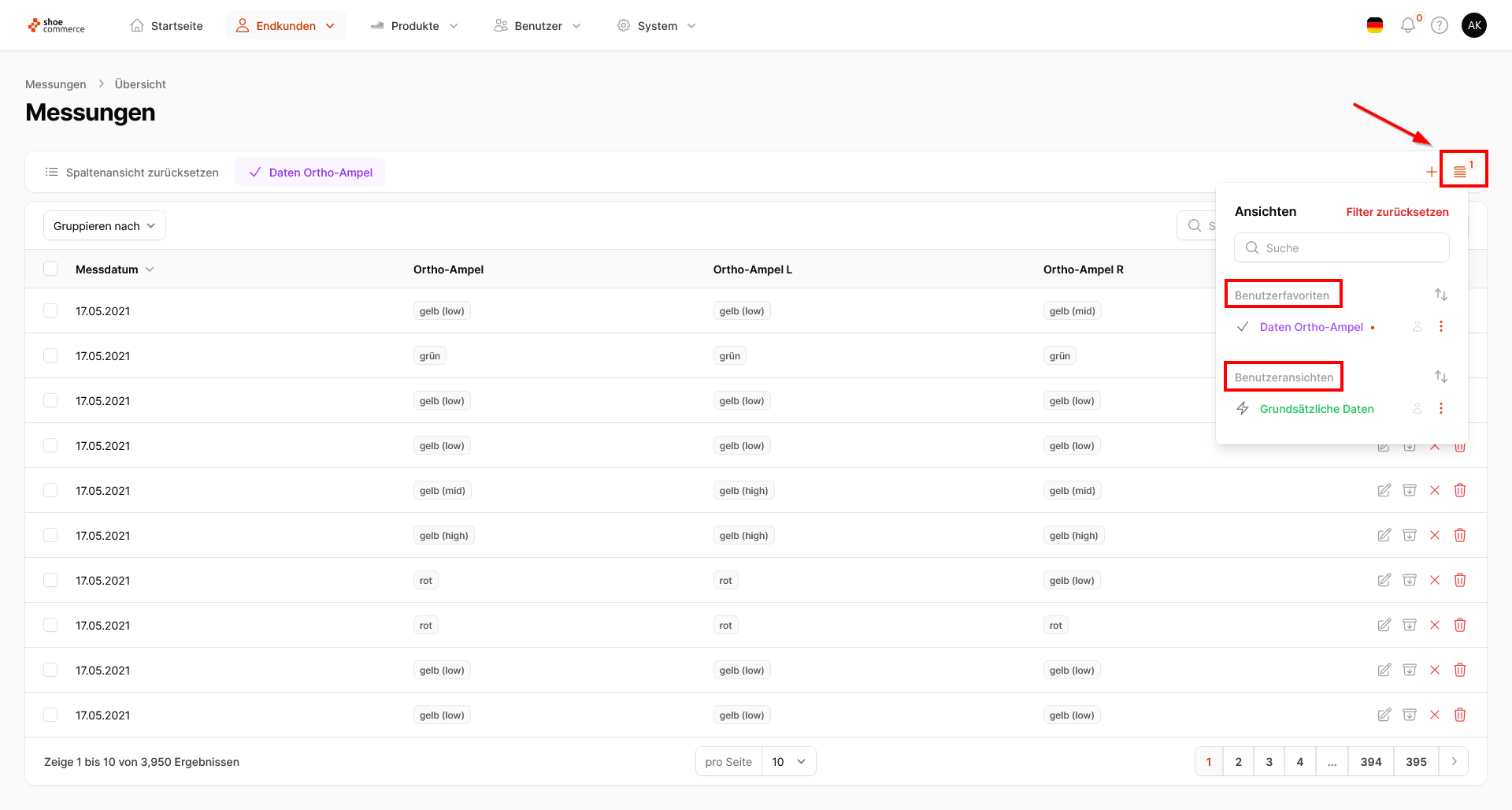
Task: Check the first row's checkbox
Action: [x=50, y=311]
